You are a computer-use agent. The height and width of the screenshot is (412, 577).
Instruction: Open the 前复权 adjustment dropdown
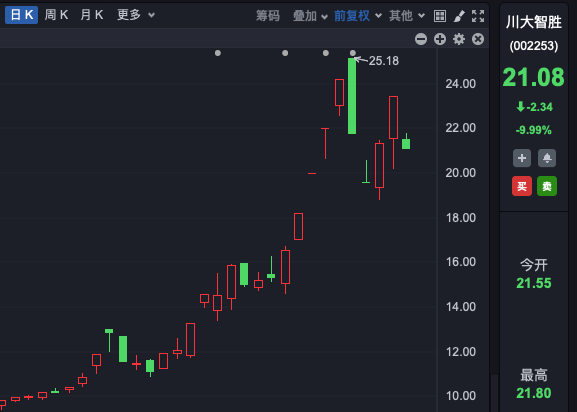[x=358, y=16]
